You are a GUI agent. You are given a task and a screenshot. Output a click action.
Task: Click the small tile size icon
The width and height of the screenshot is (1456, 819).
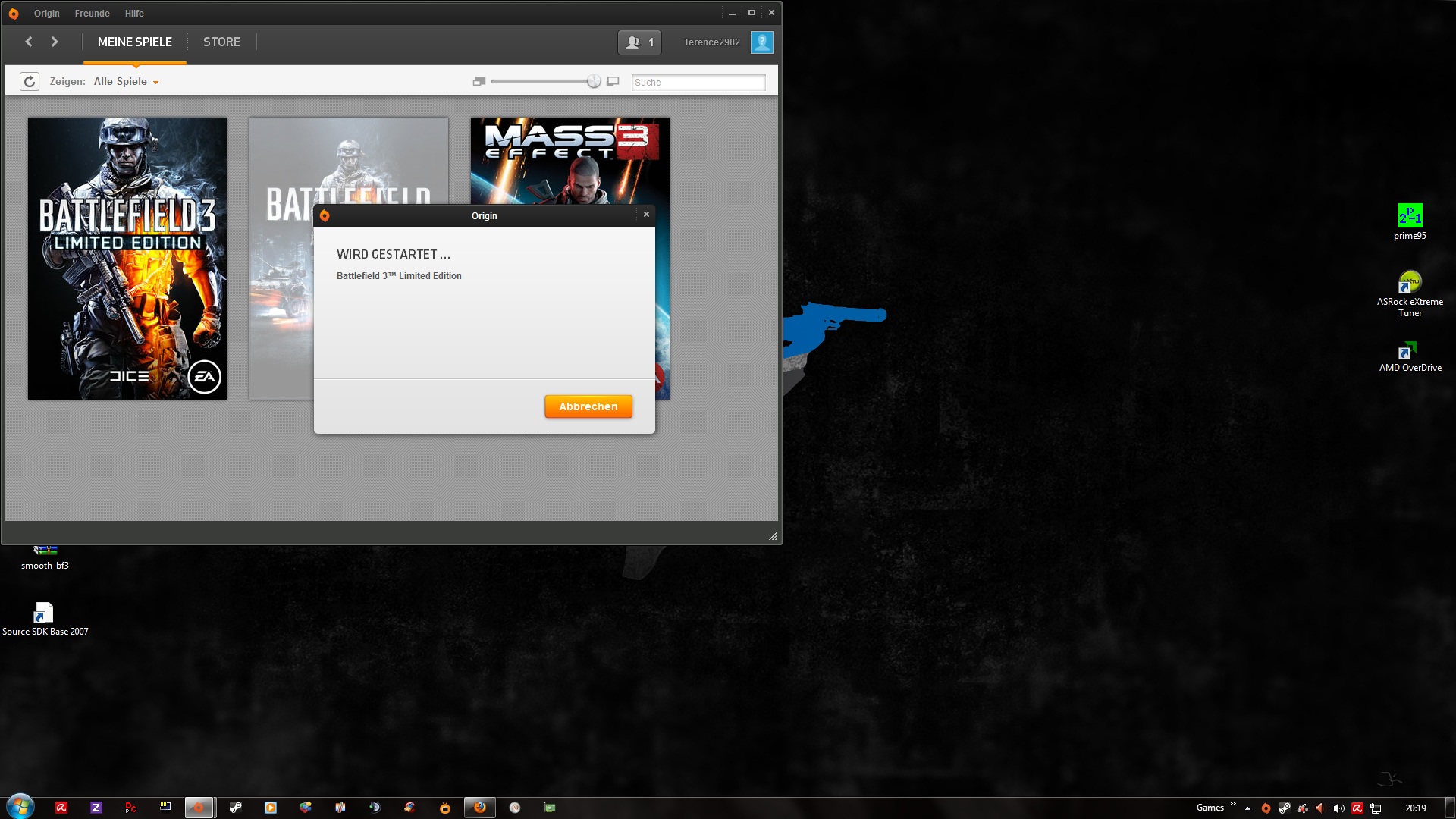pos(479,82)
